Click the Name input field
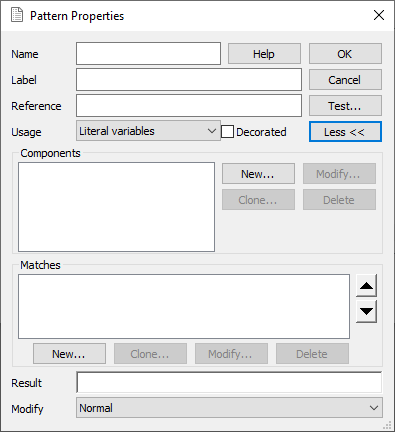Image resolution: width=395 pixels, height=432 pixels. 148,53
